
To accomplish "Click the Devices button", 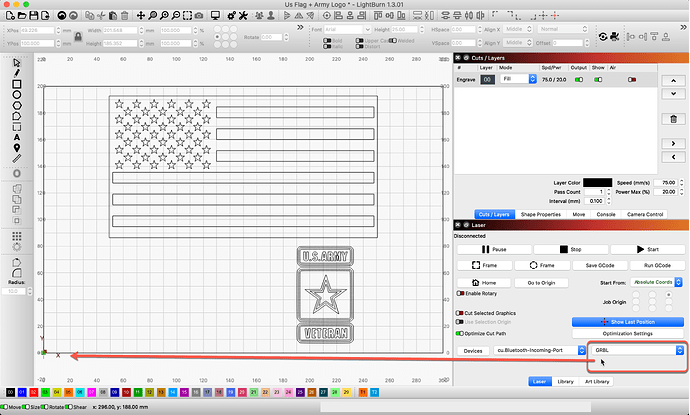I will click(473, 351).
